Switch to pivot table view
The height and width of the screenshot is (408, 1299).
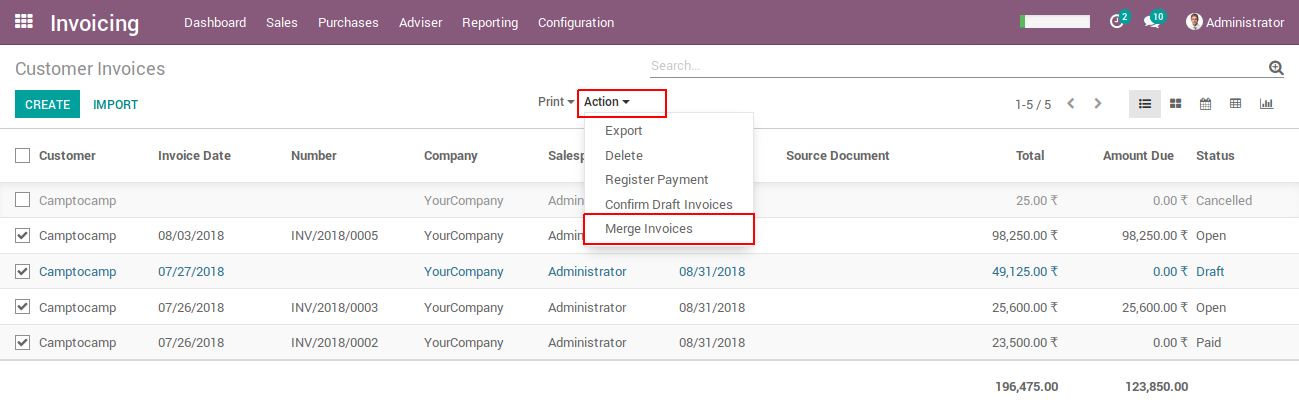point(1235,104)
